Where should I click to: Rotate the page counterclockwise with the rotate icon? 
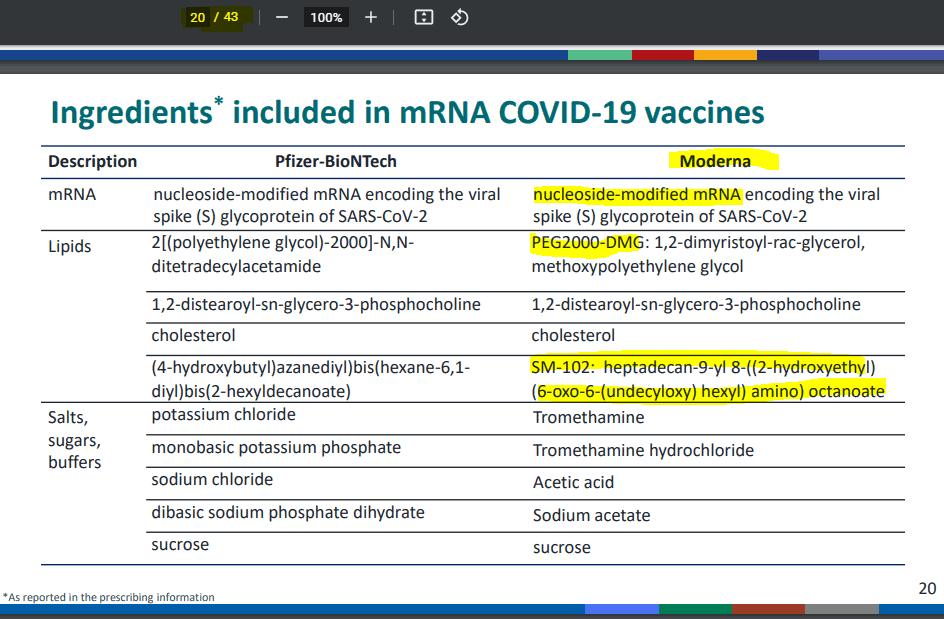459,17
